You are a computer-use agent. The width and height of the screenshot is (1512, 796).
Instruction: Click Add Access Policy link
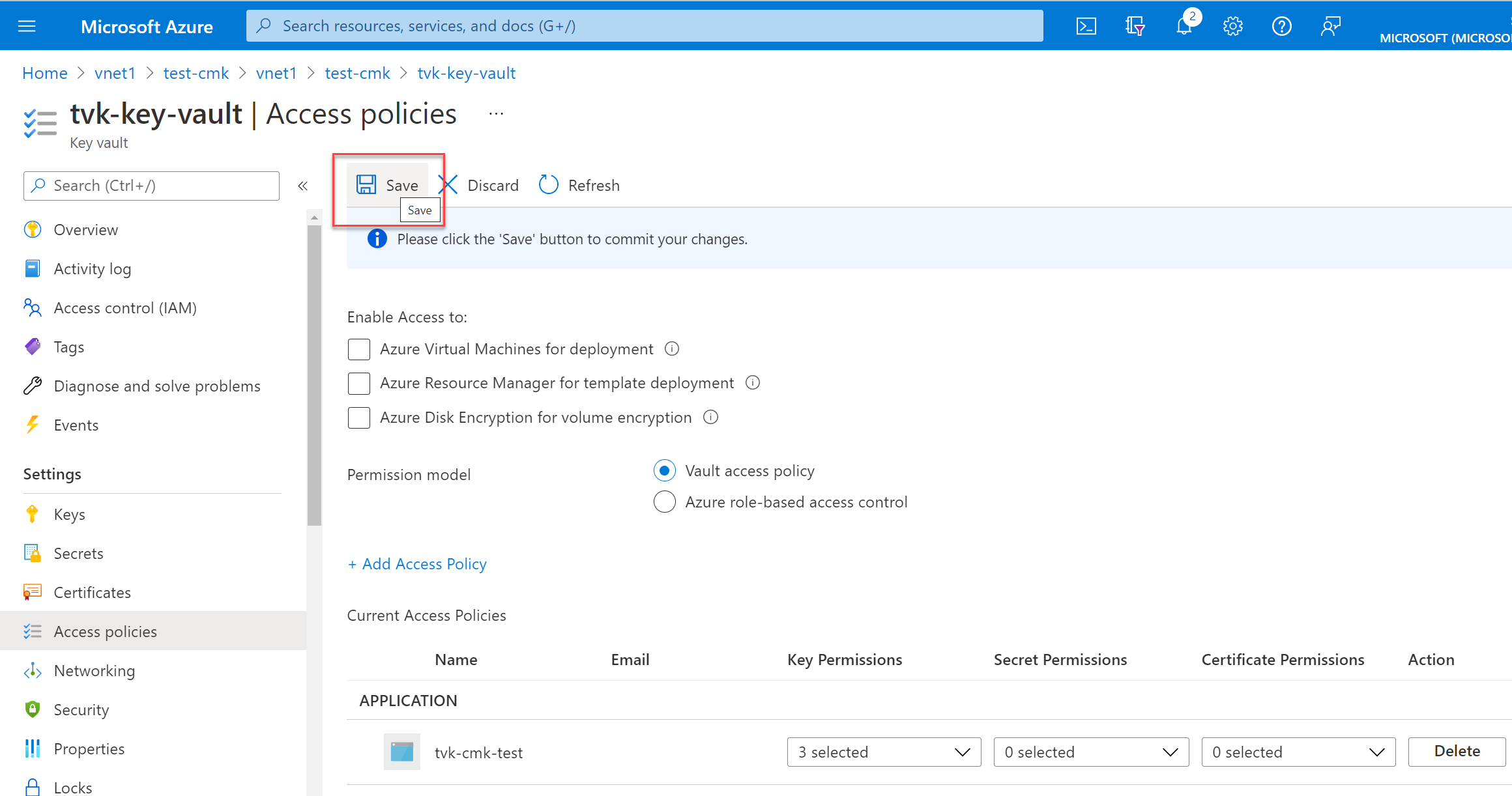click(417, 563)
